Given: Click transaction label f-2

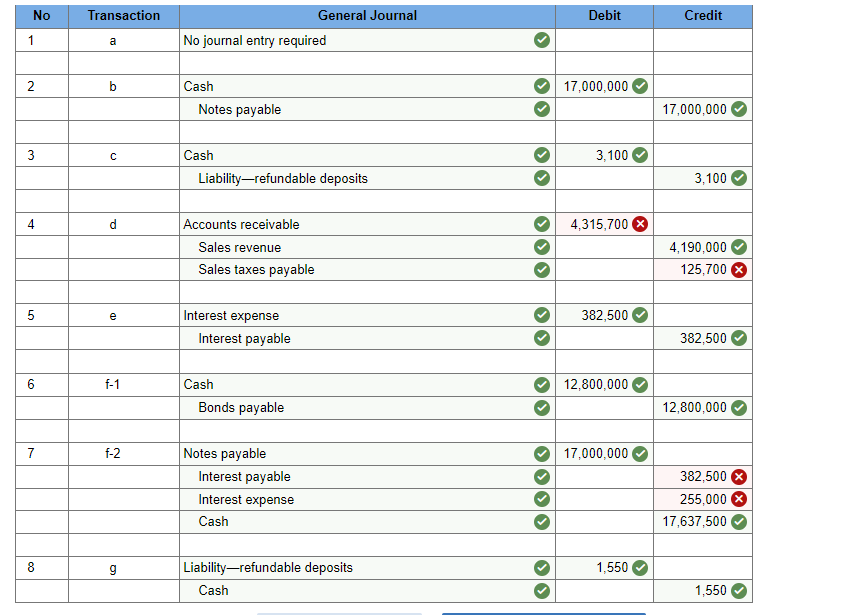Looking at the screenshot, I should click(x=113, y=453).
